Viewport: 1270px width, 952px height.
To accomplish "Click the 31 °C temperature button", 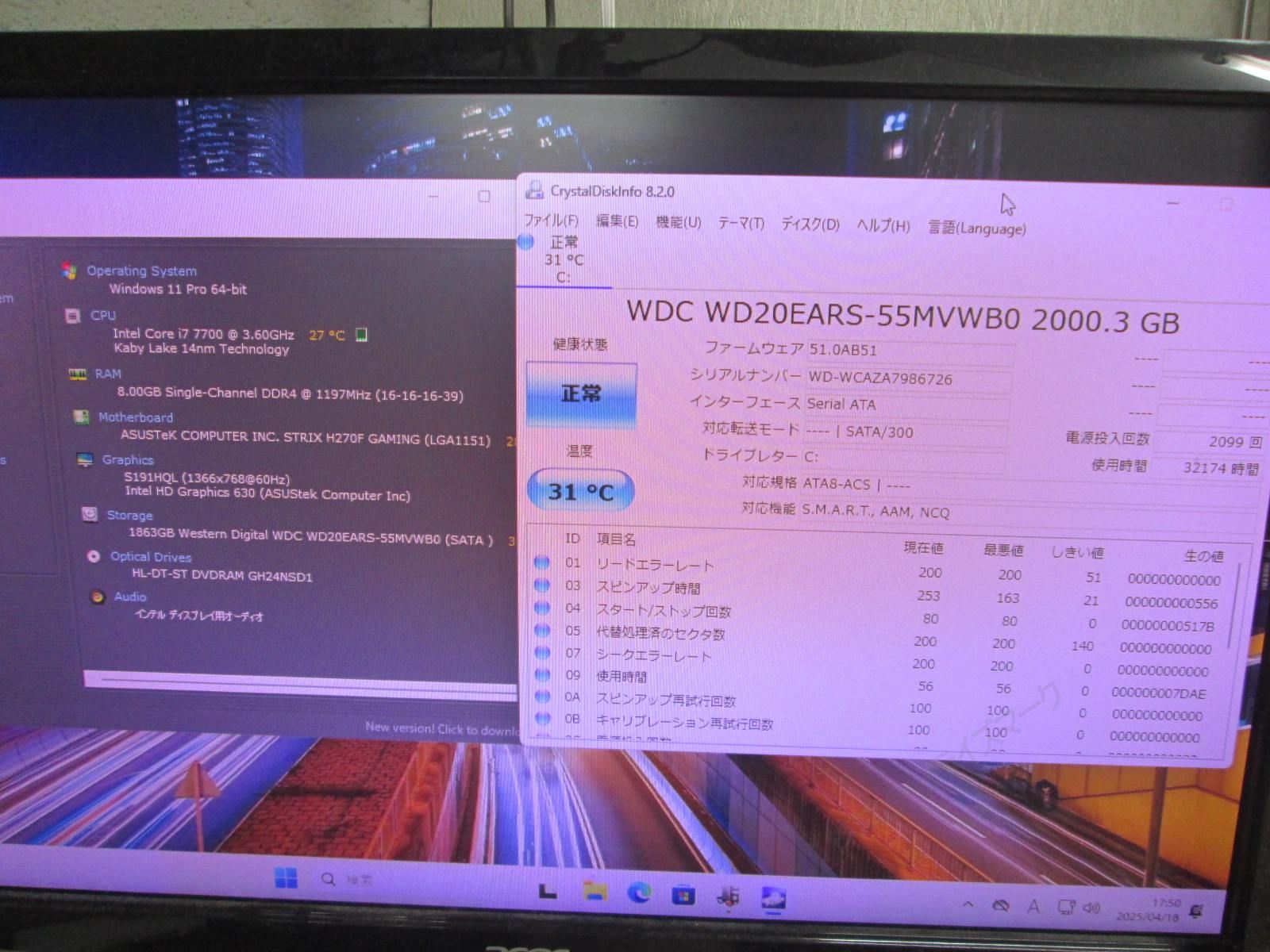I will click(581, 492).
